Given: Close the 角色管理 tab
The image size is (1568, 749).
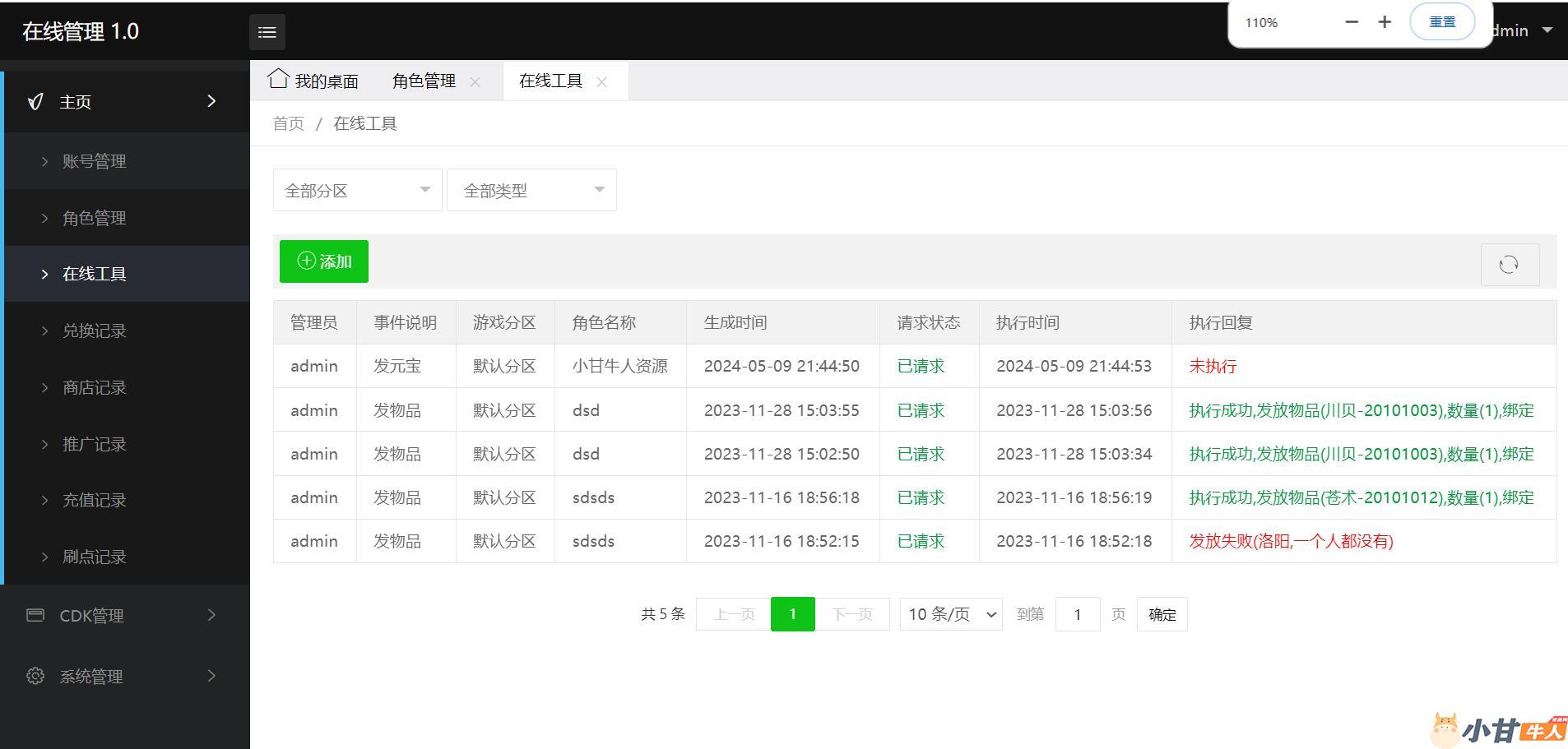Looking at the screenshot, I should (x=475, y=81).
